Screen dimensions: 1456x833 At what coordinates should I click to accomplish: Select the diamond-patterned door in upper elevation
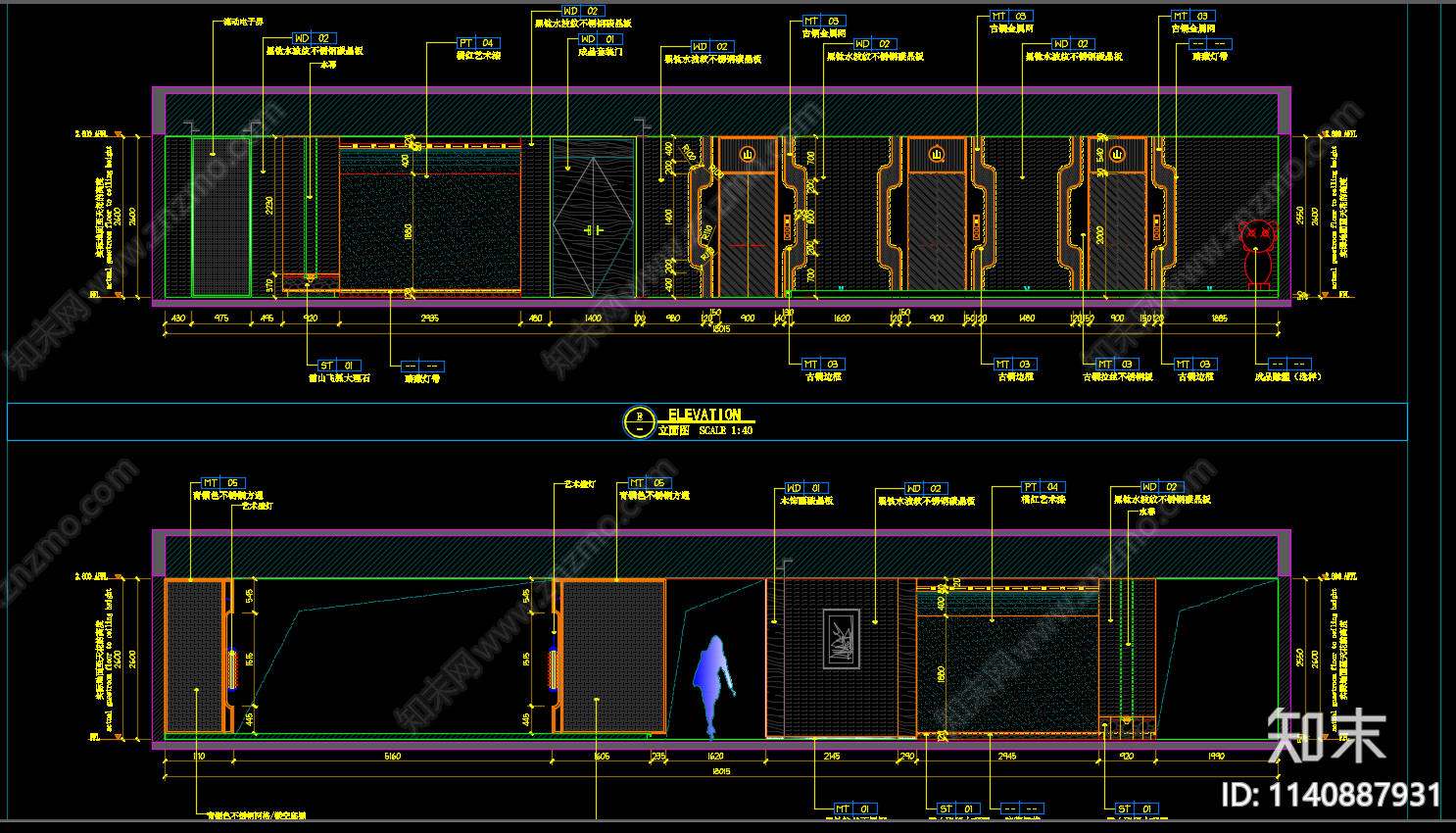tap(593, 218)
